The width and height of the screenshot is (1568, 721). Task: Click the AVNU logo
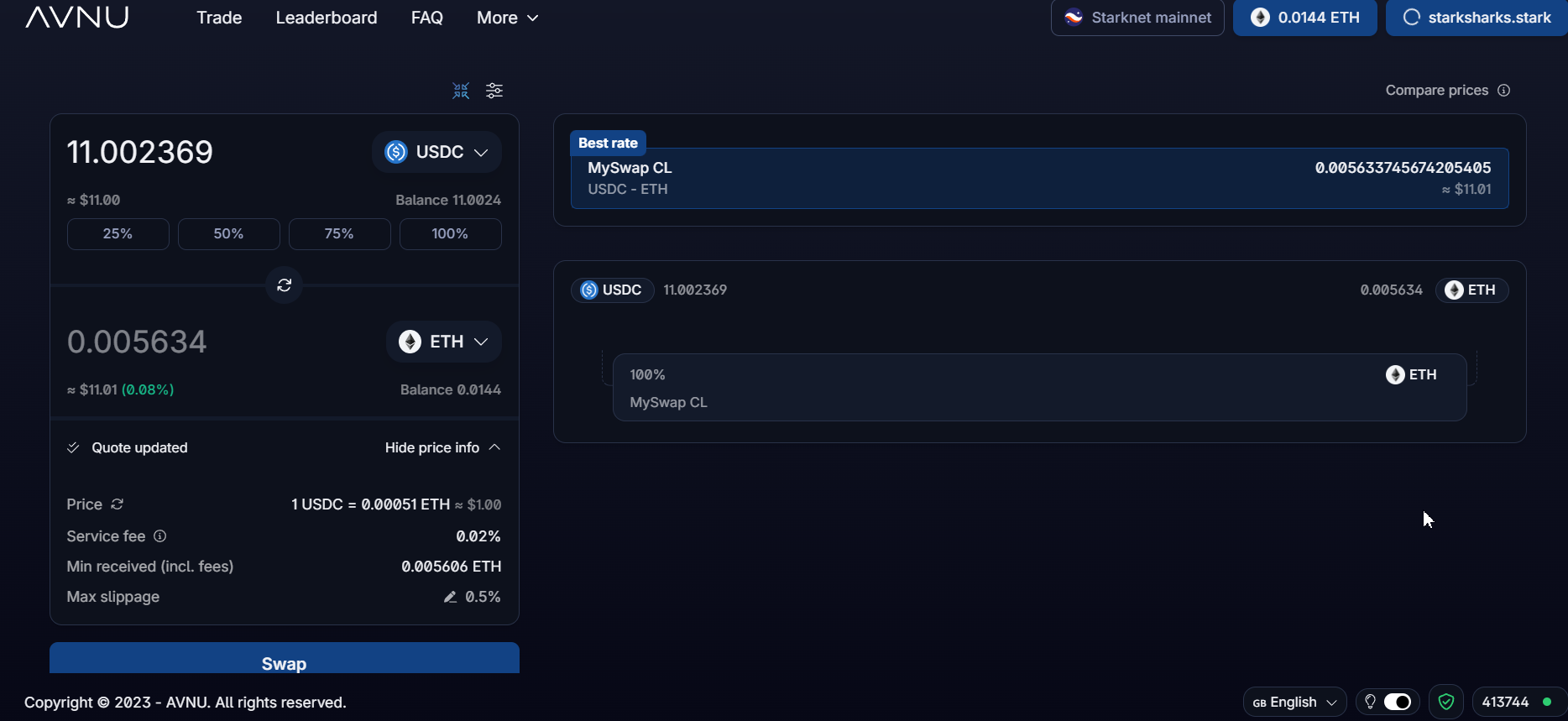coord(76,17)
